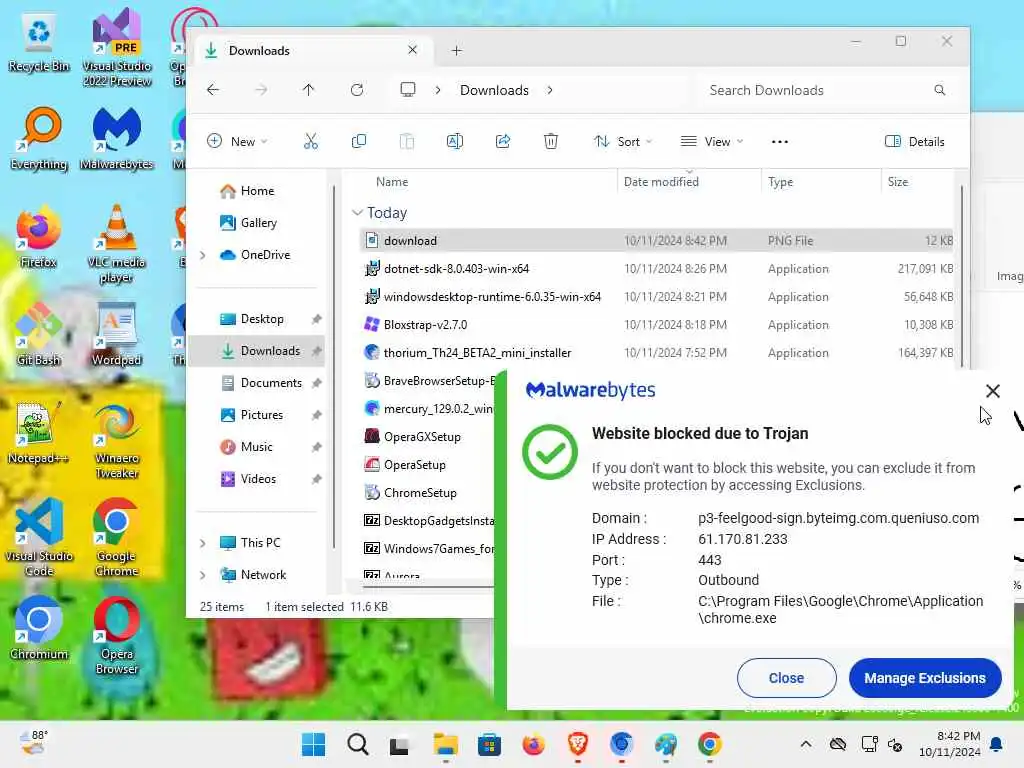Image resolution: width=1024 pixels, height=768 pixels.
Task: Open the Everything desktop shortcut
Action: [x=39, y=138]
